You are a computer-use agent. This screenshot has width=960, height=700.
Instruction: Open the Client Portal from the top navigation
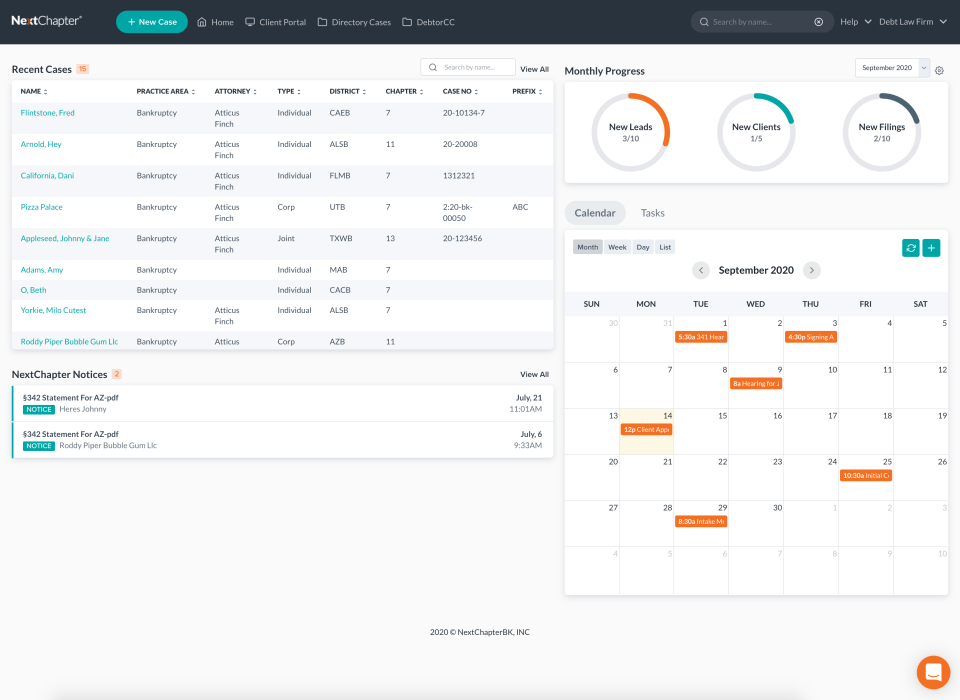275,21
